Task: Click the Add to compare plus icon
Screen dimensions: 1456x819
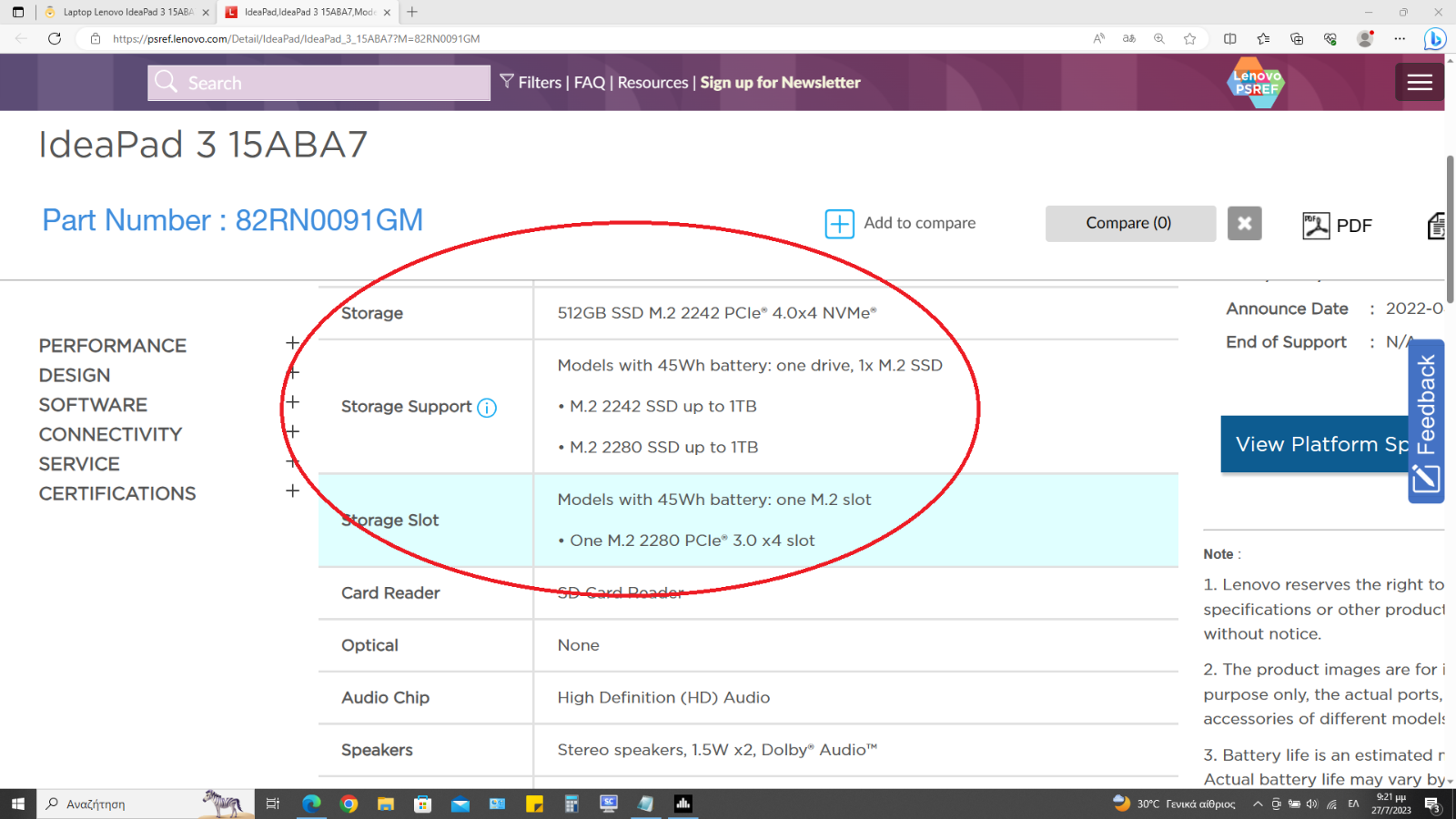Action: 839,224
